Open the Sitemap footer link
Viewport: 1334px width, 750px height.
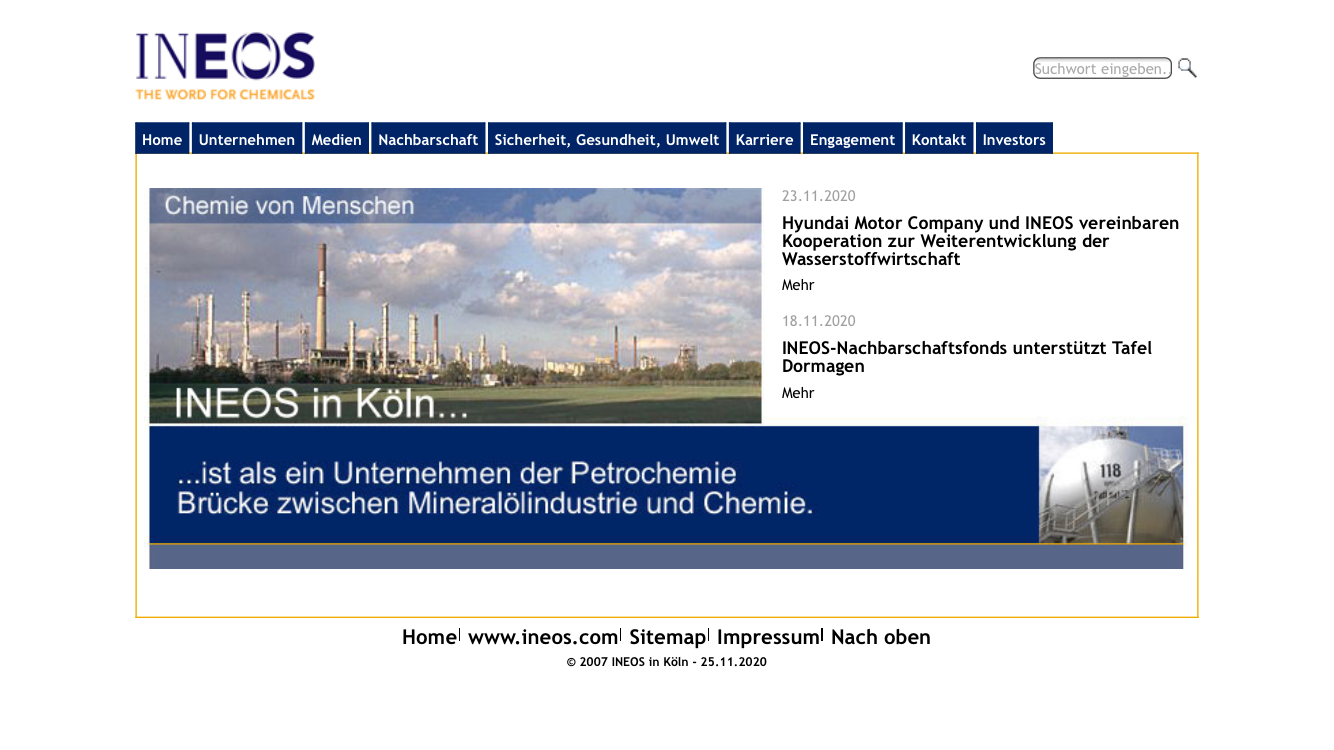(667, 637)
